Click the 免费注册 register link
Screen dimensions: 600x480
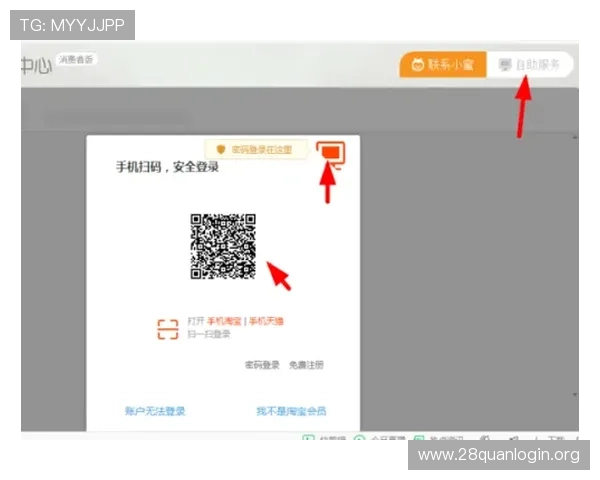(x=306, y=365)
